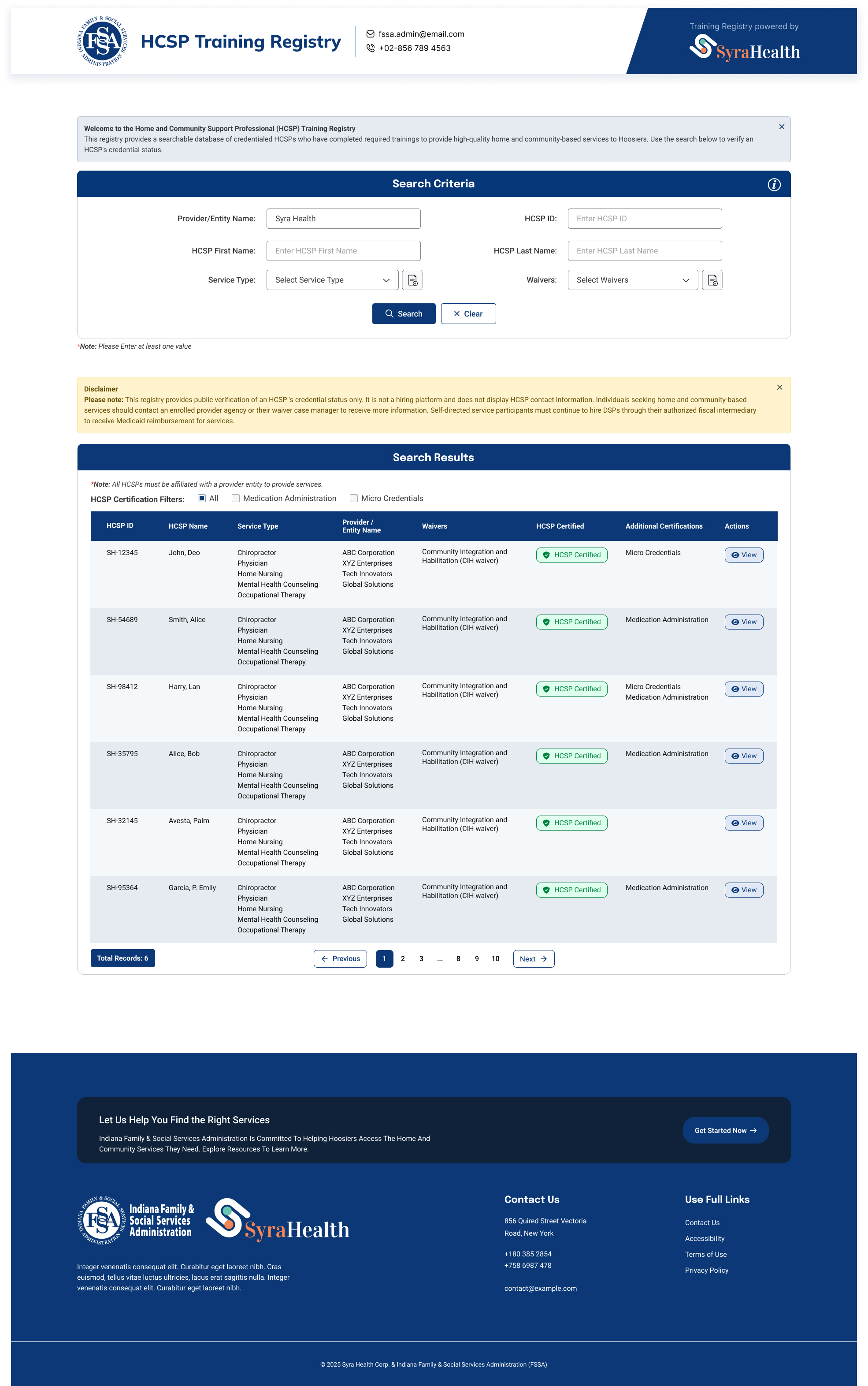Focus the HCSP First Name field
The height and width of the screenshot is (1386, 868).
pyautogui.click(x=343, y=251)
